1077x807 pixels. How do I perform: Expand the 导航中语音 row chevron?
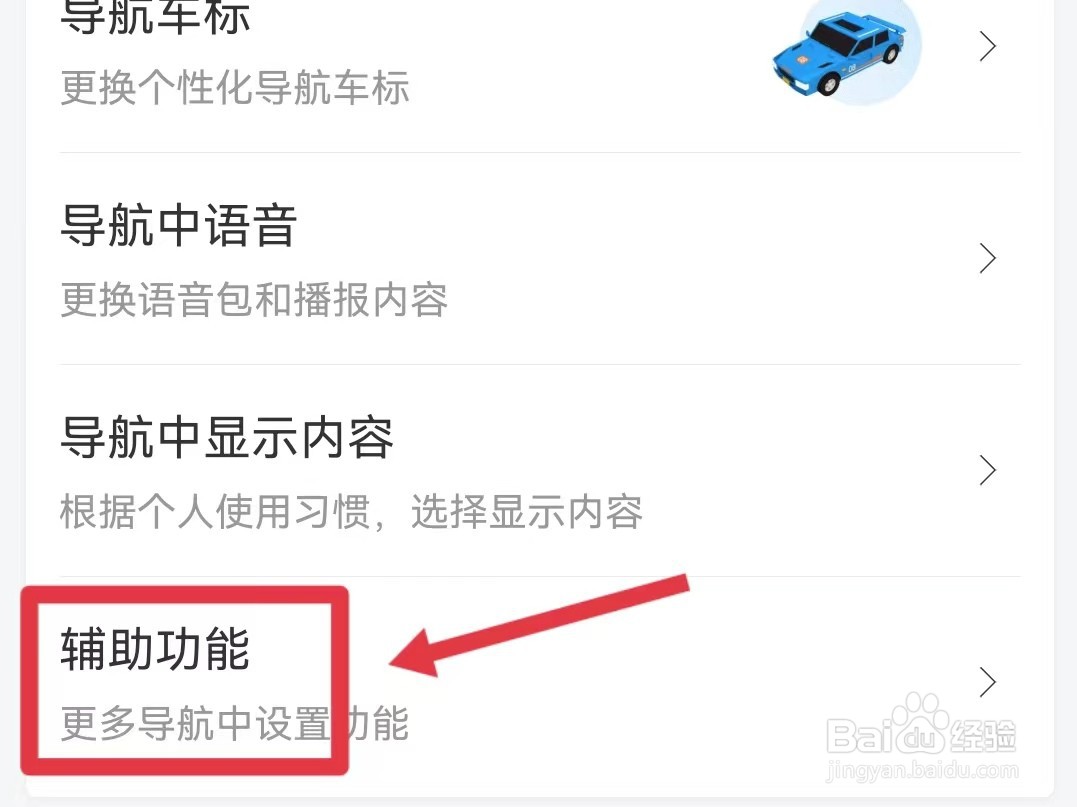988,258
